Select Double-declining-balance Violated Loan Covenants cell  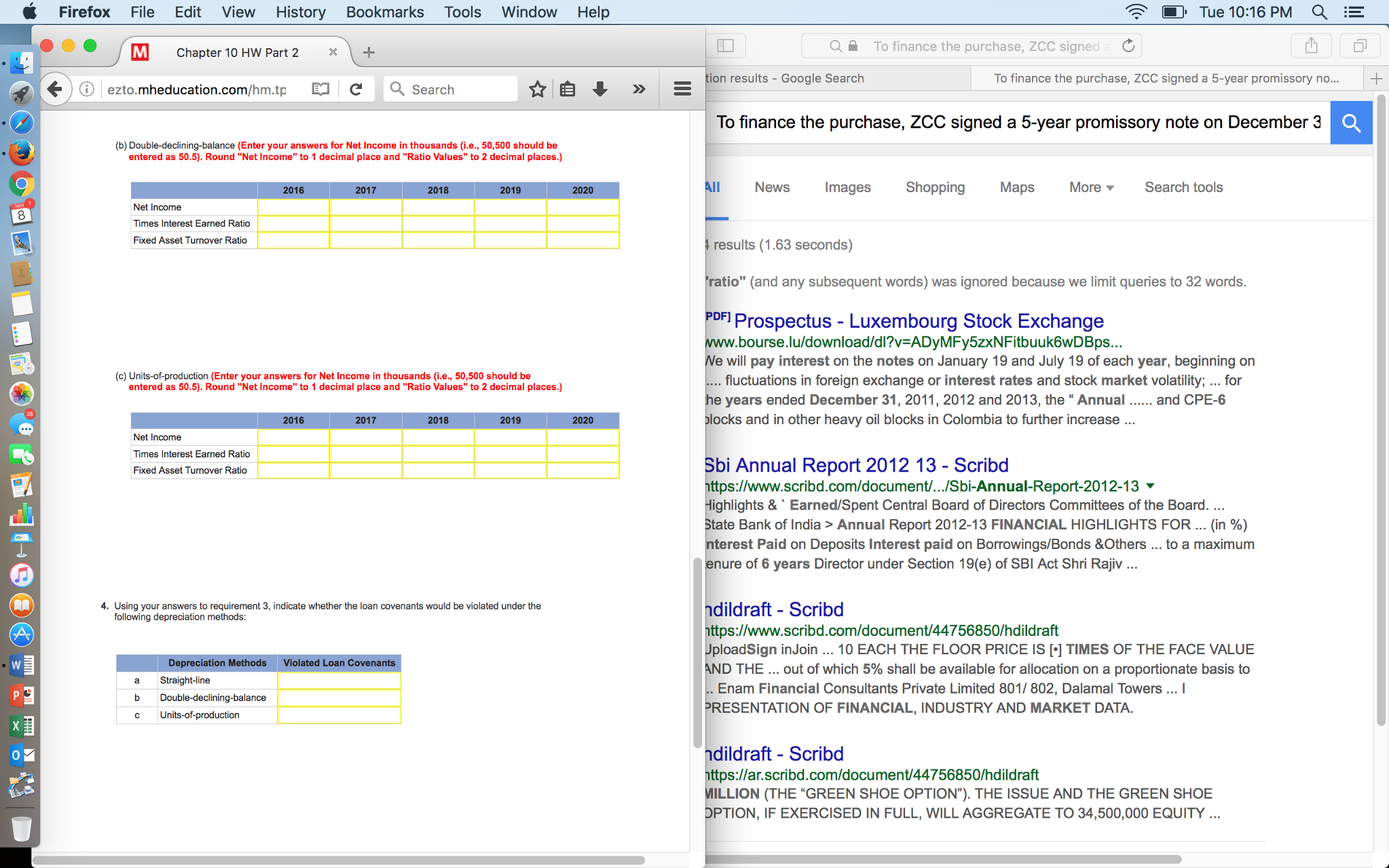[x=339, y=698]
